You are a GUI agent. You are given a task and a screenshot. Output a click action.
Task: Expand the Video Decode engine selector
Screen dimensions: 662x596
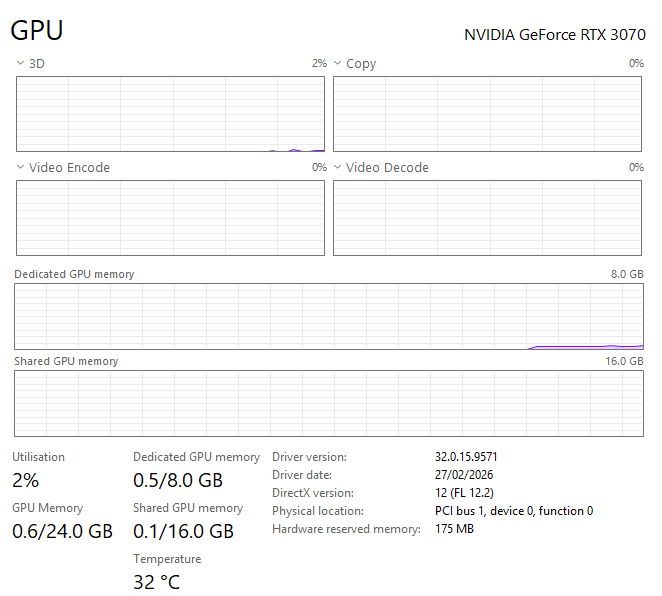coord(338,168)
